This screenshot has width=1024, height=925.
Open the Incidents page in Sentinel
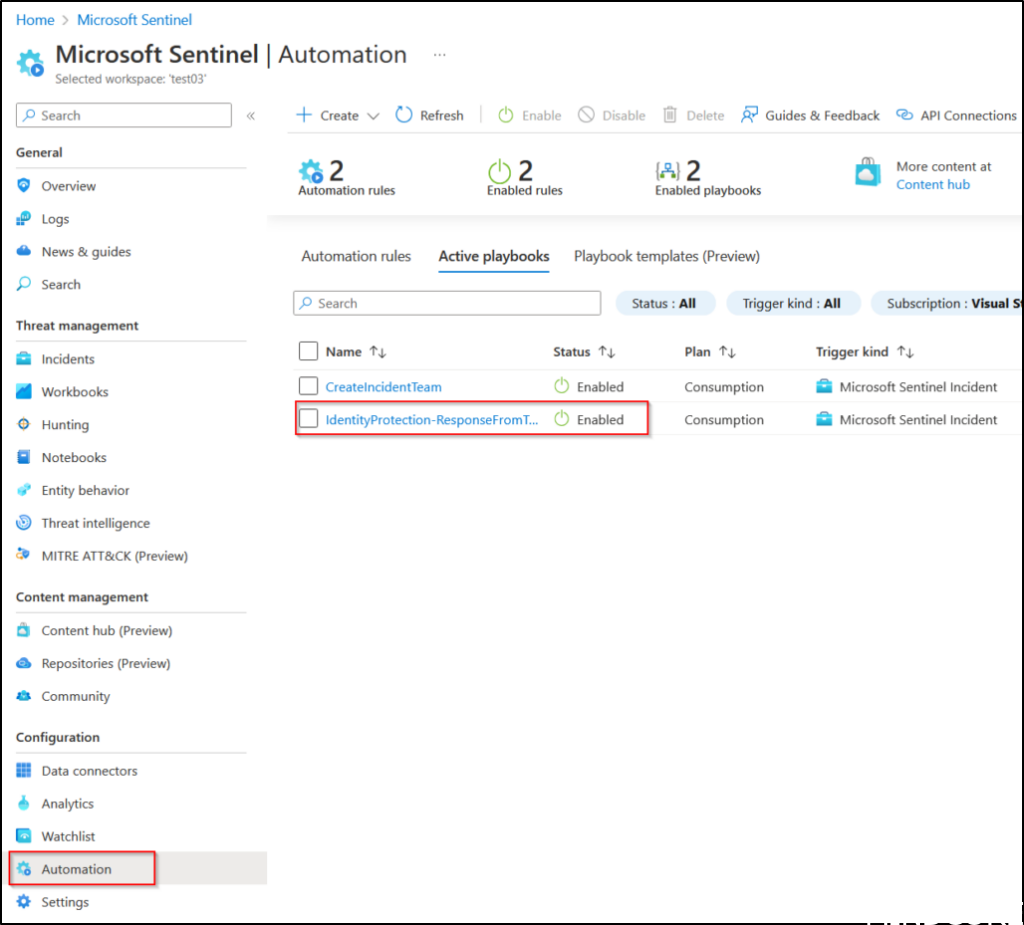pos(63,358)
